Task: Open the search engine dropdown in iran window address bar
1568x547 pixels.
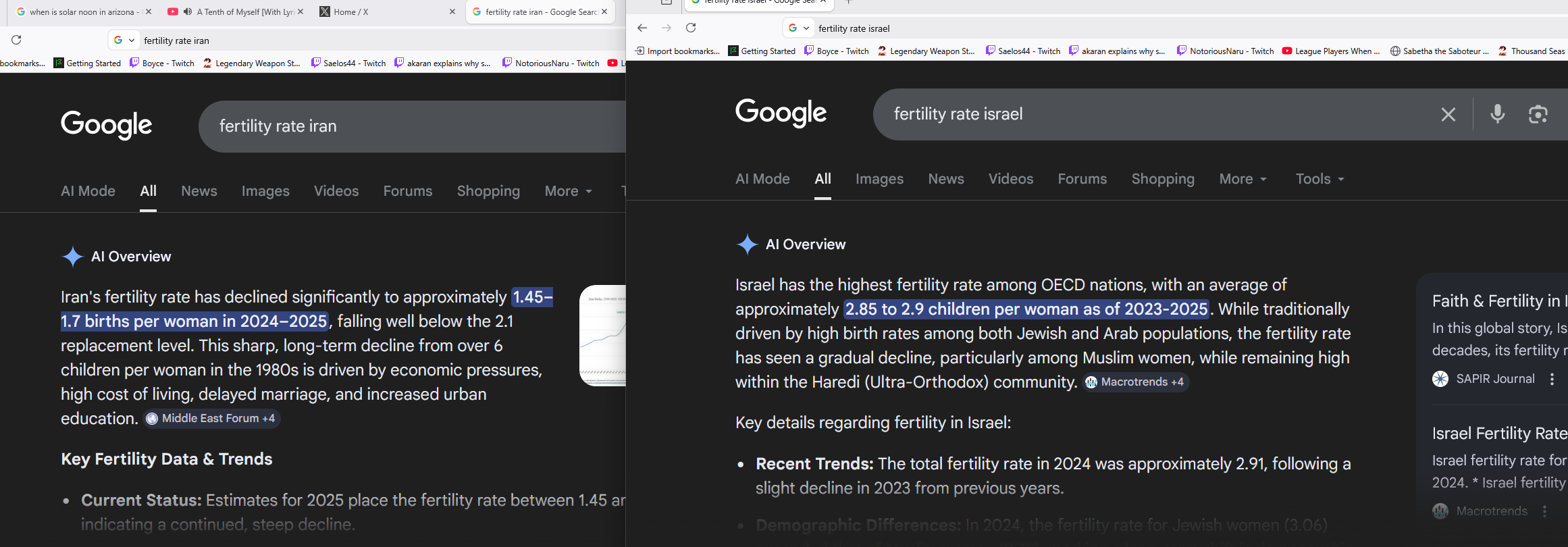Action: [x=124, y=41]
